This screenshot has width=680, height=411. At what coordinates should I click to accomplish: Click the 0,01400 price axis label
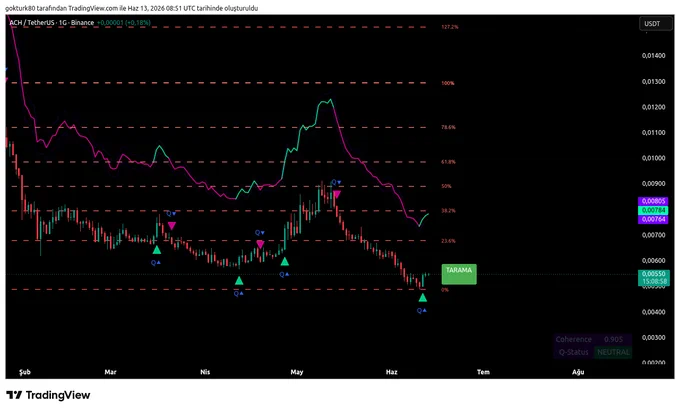tap(654, 55)
